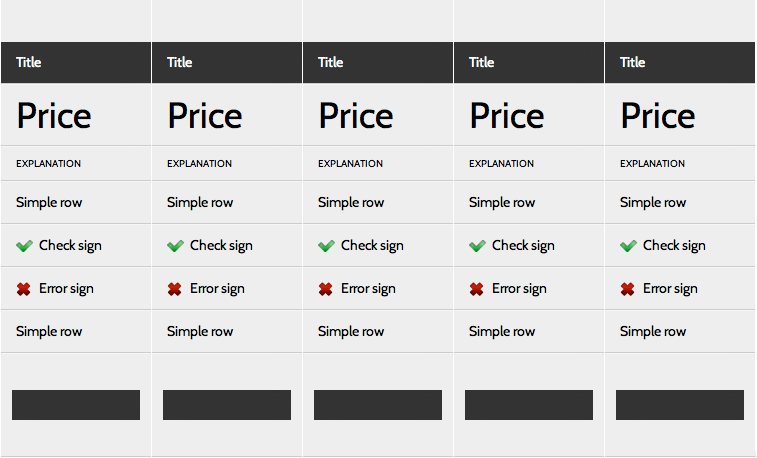Click the EXPLANATION text in the third column
This screenshot has height=458, width=757.
(350, 164)
